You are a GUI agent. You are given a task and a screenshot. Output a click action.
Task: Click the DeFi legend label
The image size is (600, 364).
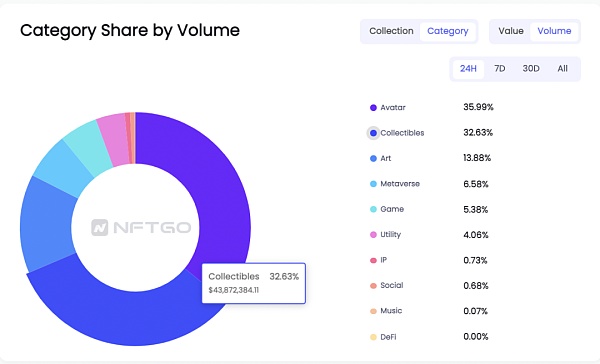388,337
